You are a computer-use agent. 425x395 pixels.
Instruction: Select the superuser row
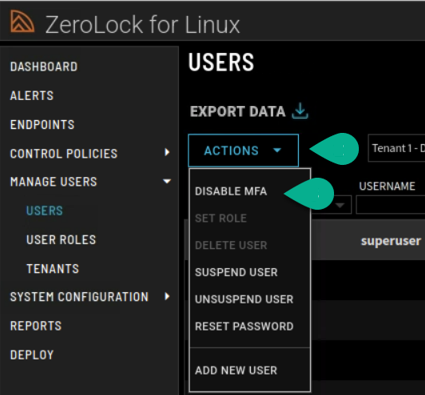click(368, 240)
